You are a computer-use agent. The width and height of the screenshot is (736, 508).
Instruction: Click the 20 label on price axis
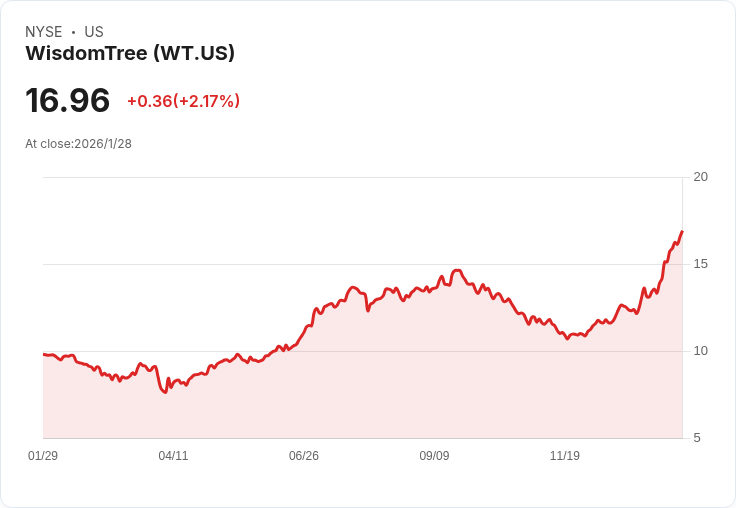701,177
